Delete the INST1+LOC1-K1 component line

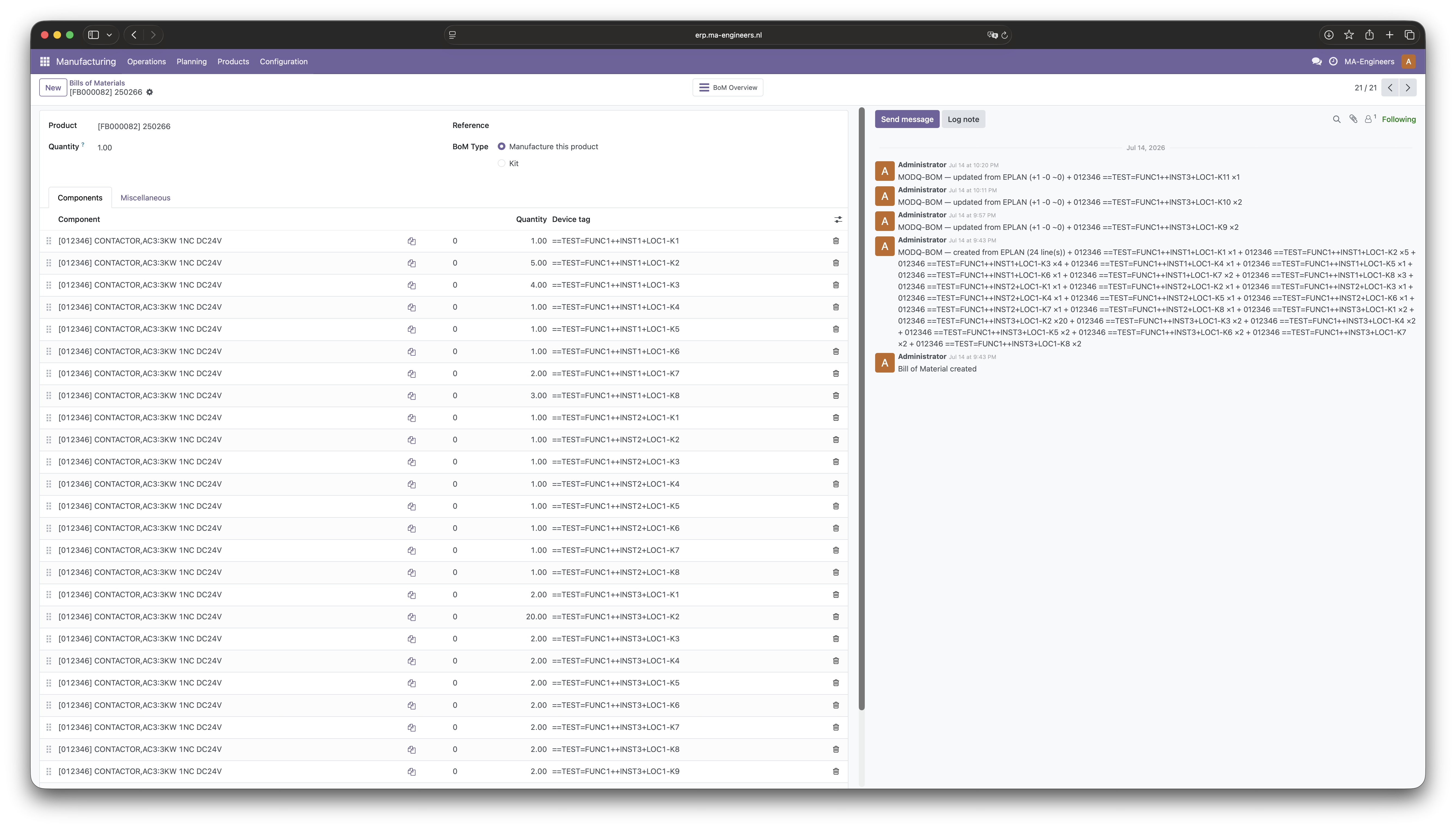pyautogui.click(x=835, y=241)
